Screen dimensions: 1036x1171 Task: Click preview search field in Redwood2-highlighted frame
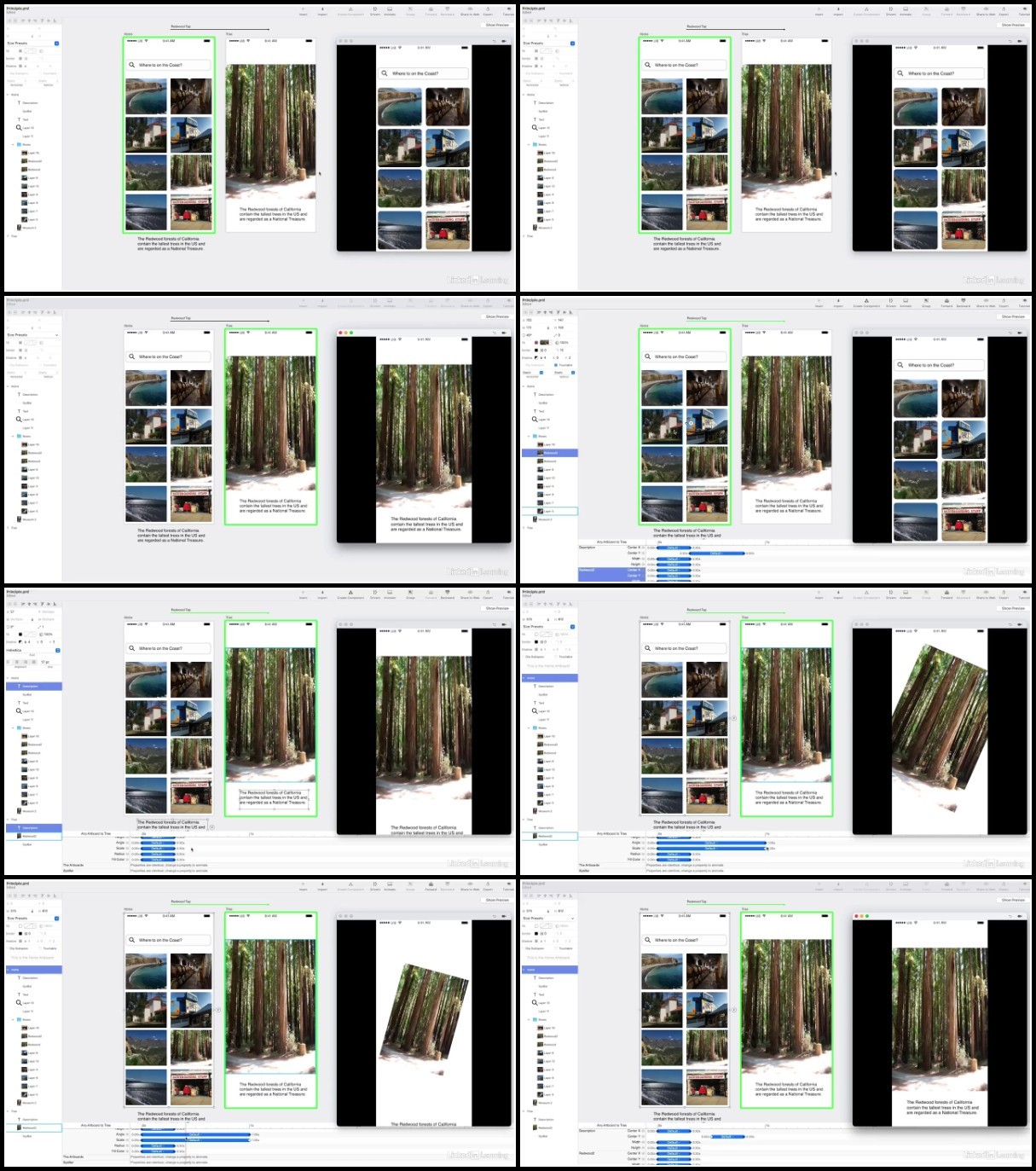click(938, 365)
